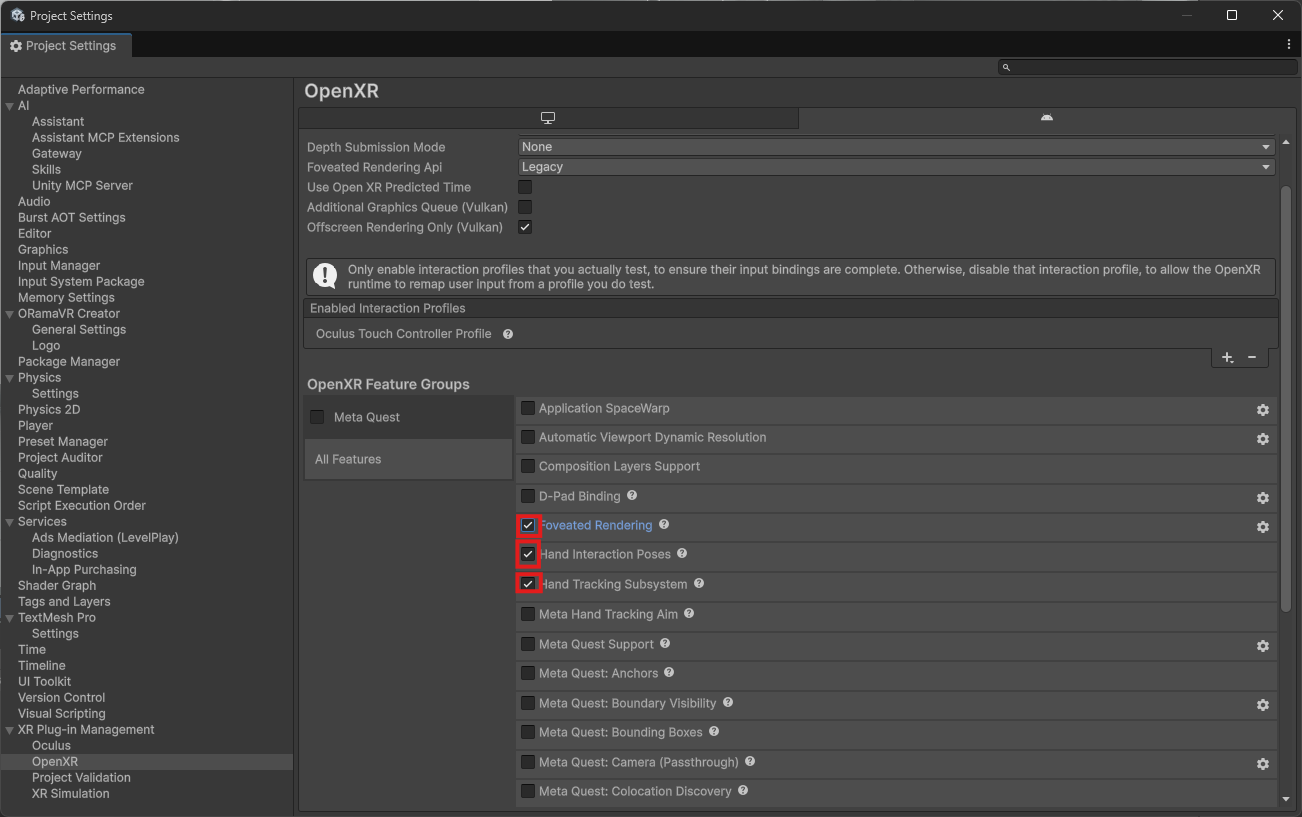Remove interaction profile with minus button
1302x817 pixels.
pyautogui.click(x=1252, y=357)
